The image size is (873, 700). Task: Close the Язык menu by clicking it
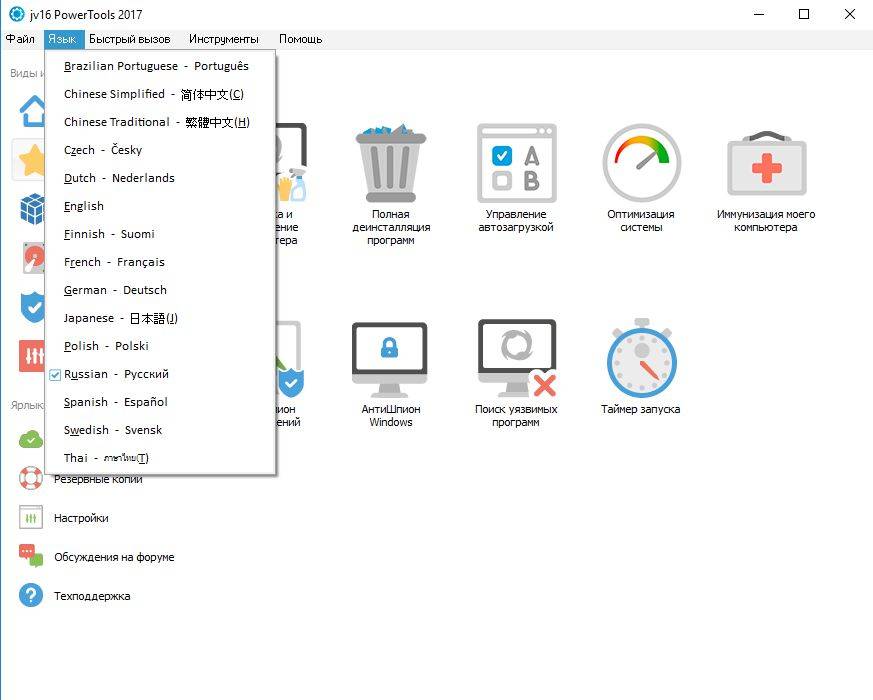pos(62,39)
